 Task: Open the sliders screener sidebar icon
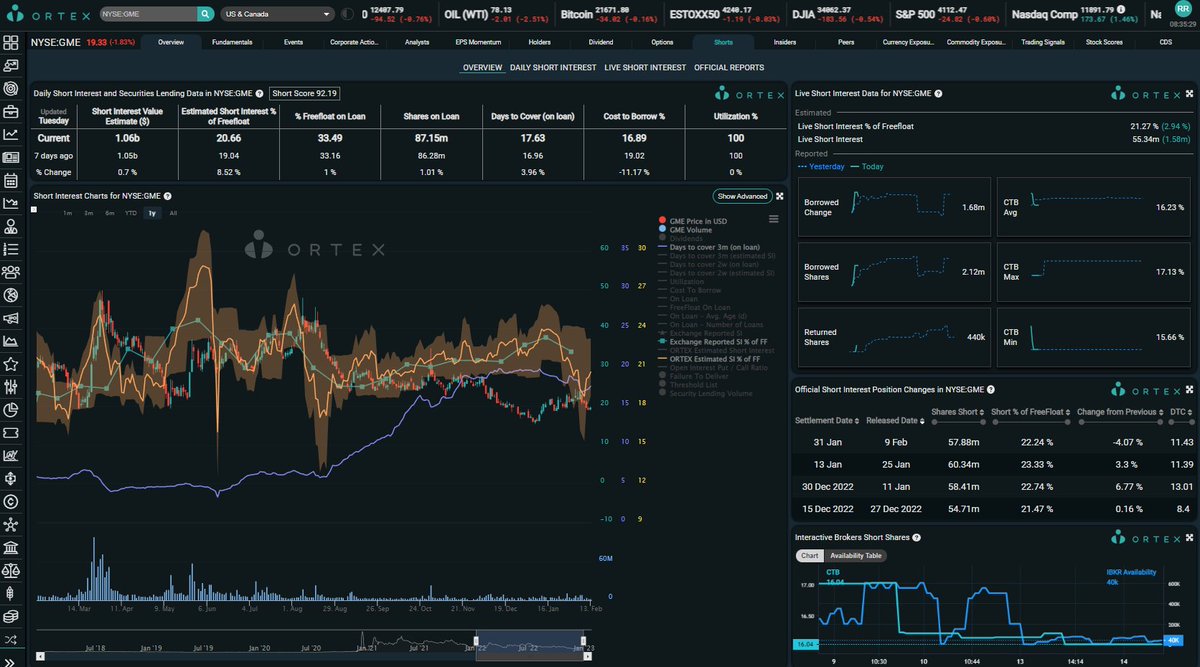(11, 387)
